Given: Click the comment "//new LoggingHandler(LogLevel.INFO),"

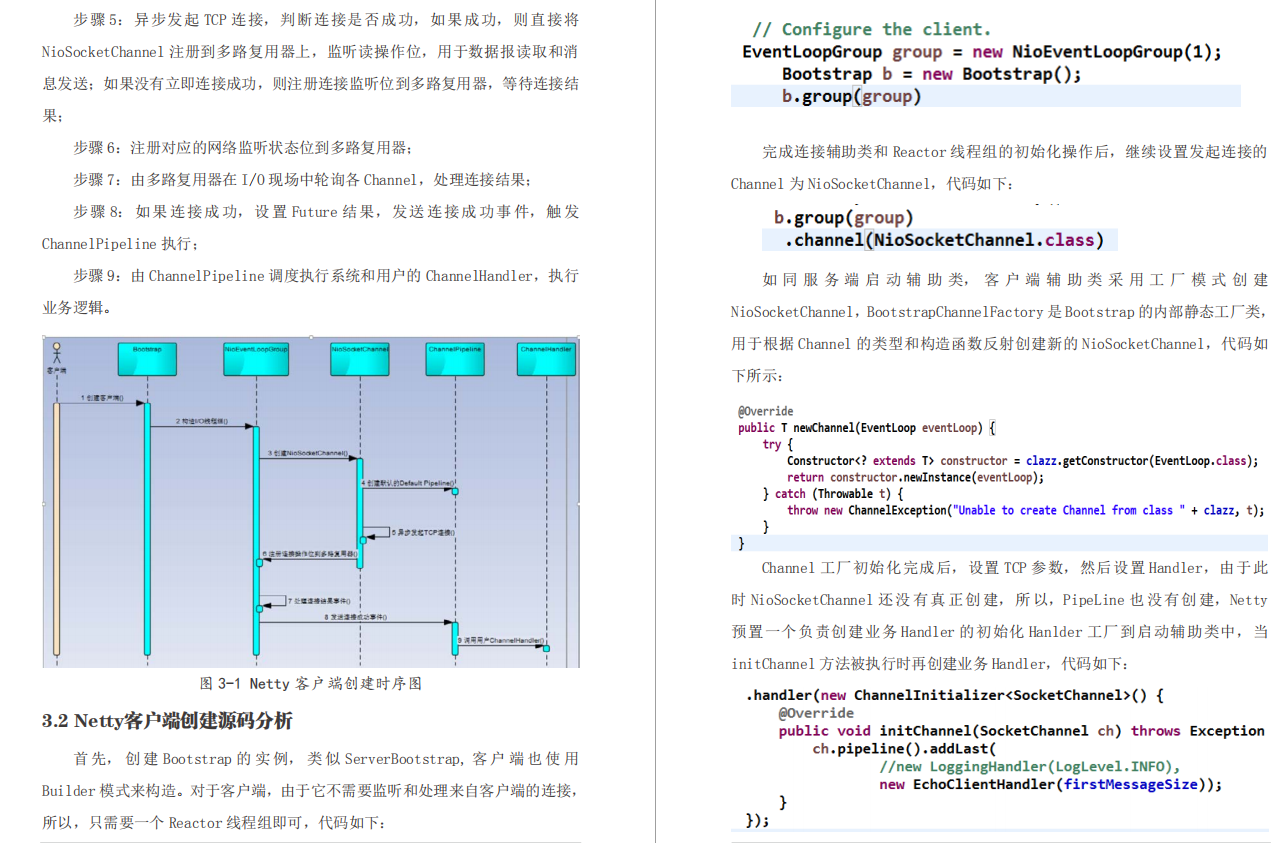Looking at the screenshot, I should (x=1030, y=767).
